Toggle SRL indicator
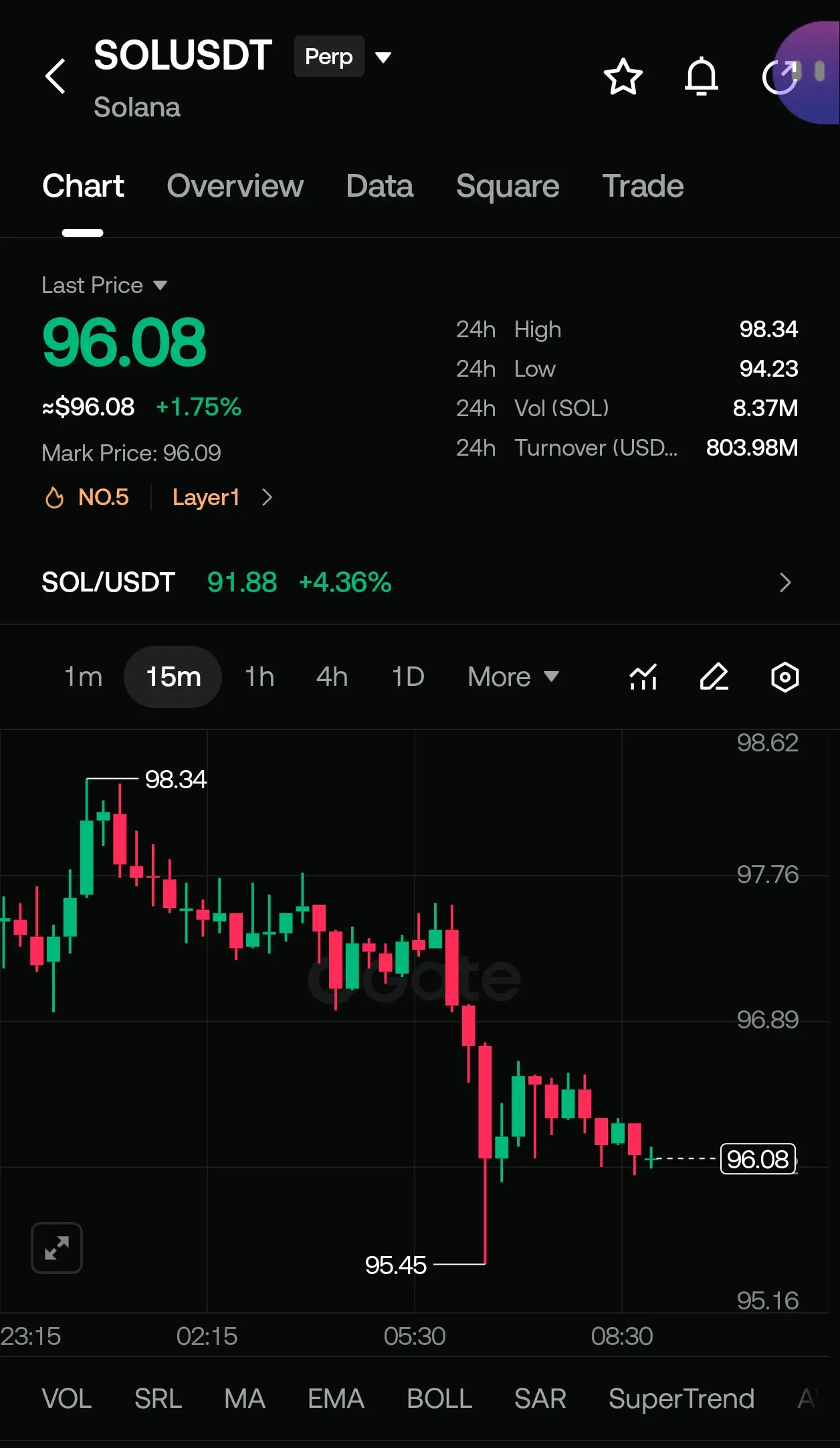This screenshot has width=840, height=1448. pyautogui.click(x=158, y=1398)
